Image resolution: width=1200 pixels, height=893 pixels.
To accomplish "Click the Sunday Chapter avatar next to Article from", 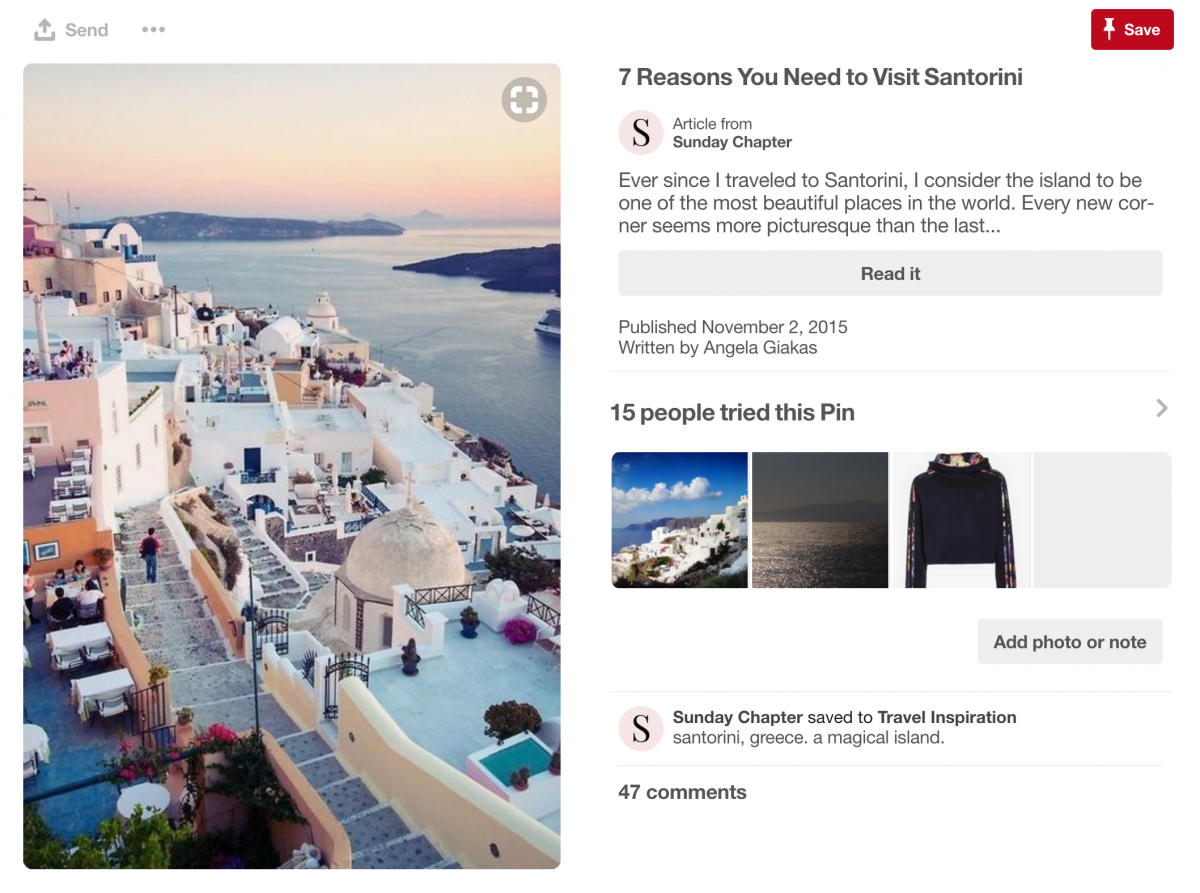I will click(x=640, y=132).
